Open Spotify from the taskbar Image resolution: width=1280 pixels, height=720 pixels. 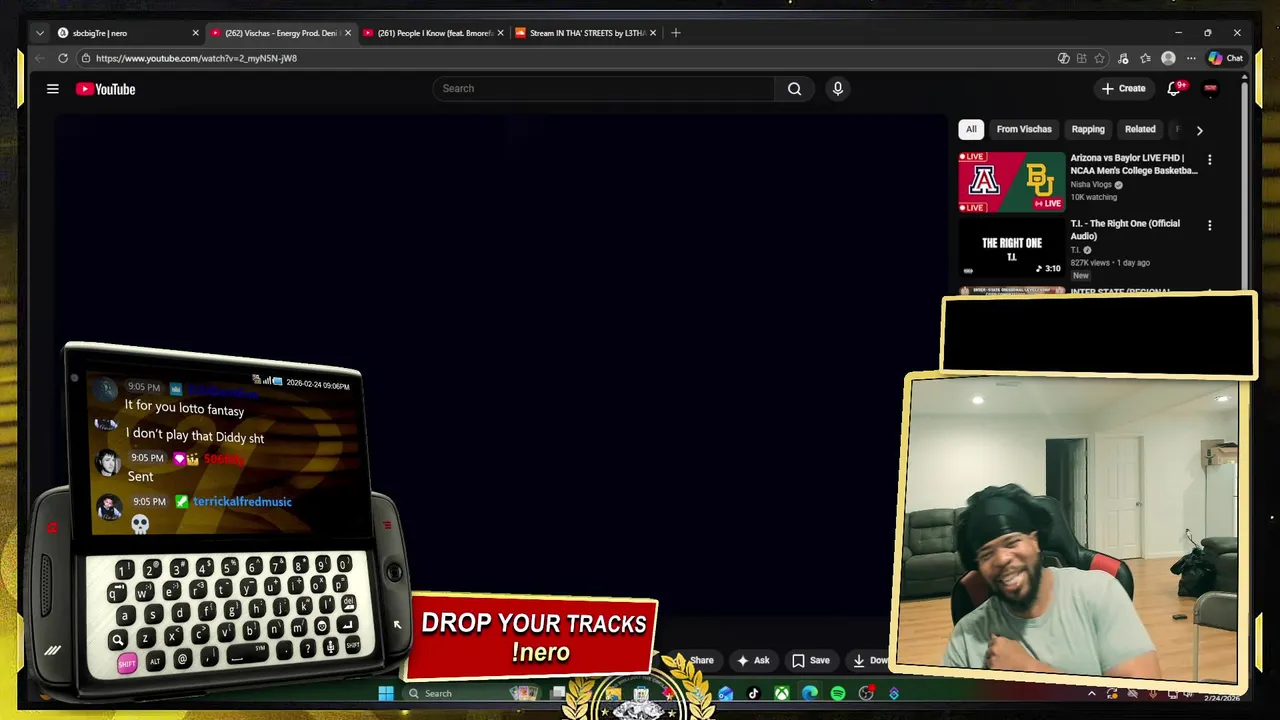[838, 693]
